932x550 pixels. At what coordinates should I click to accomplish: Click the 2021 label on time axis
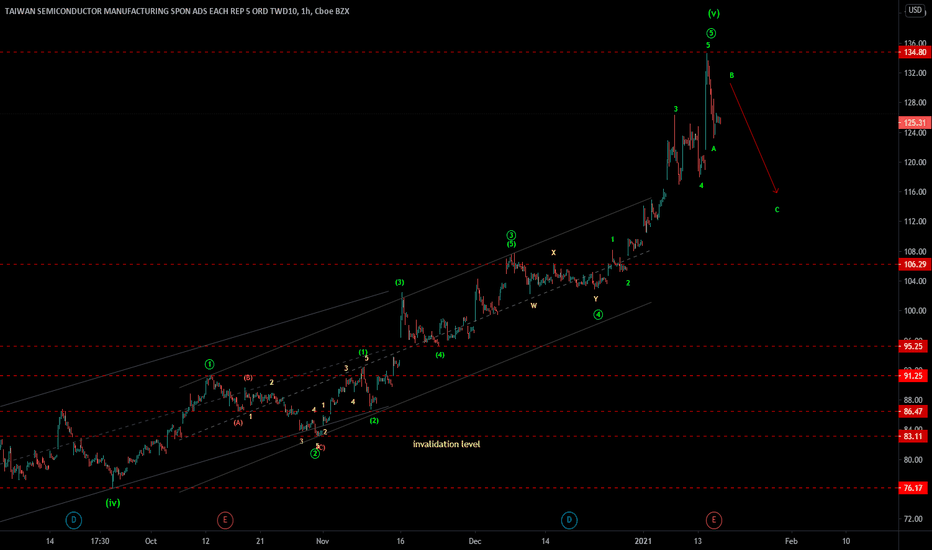[x=643, y=541]
